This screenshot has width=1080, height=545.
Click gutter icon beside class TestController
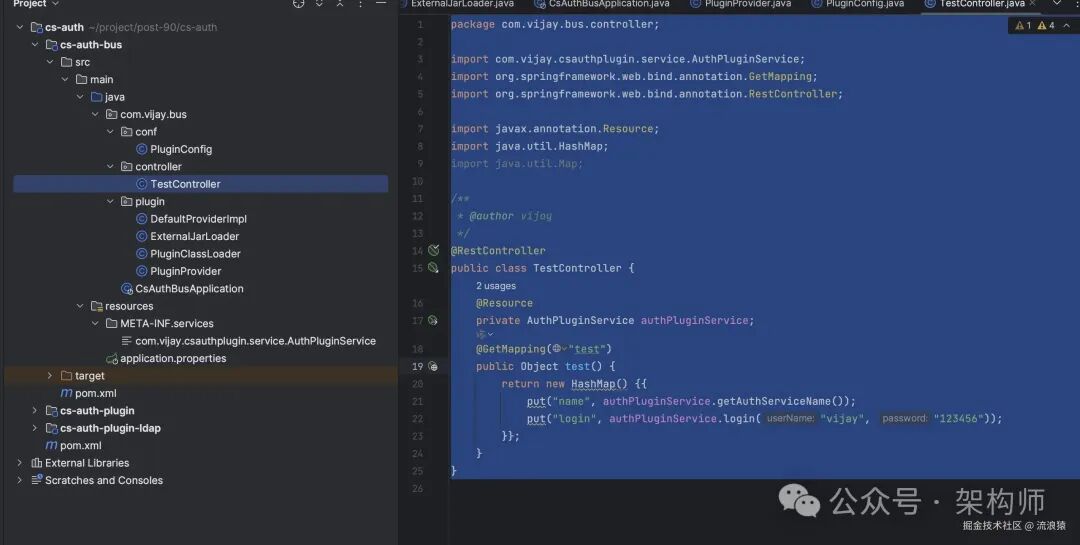pyautogui.click(x=433, y=268)
